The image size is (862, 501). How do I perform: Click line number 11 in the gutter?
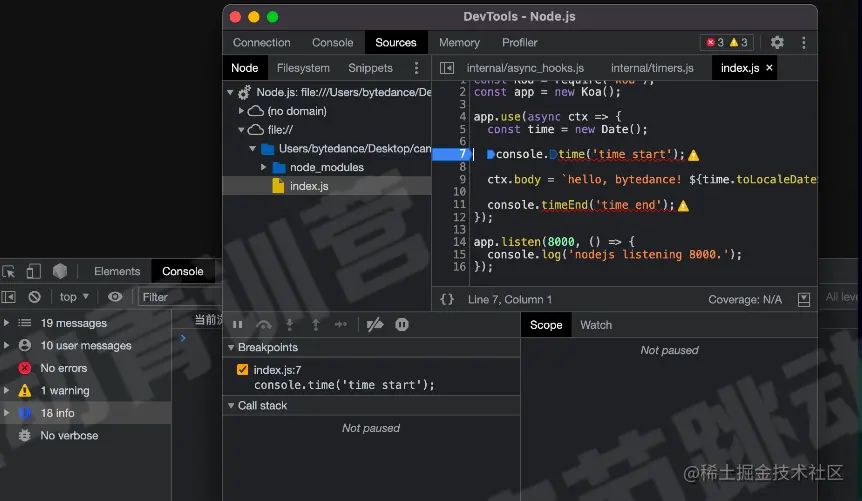[x=460, y=204]
